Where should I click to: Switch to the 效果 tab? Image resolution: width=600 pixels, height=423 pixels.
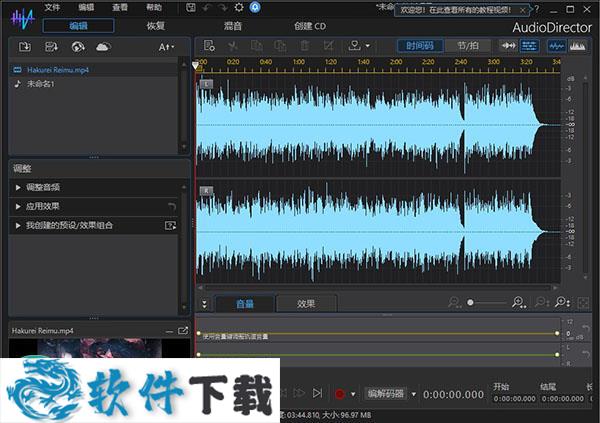(x=306, y=304)
